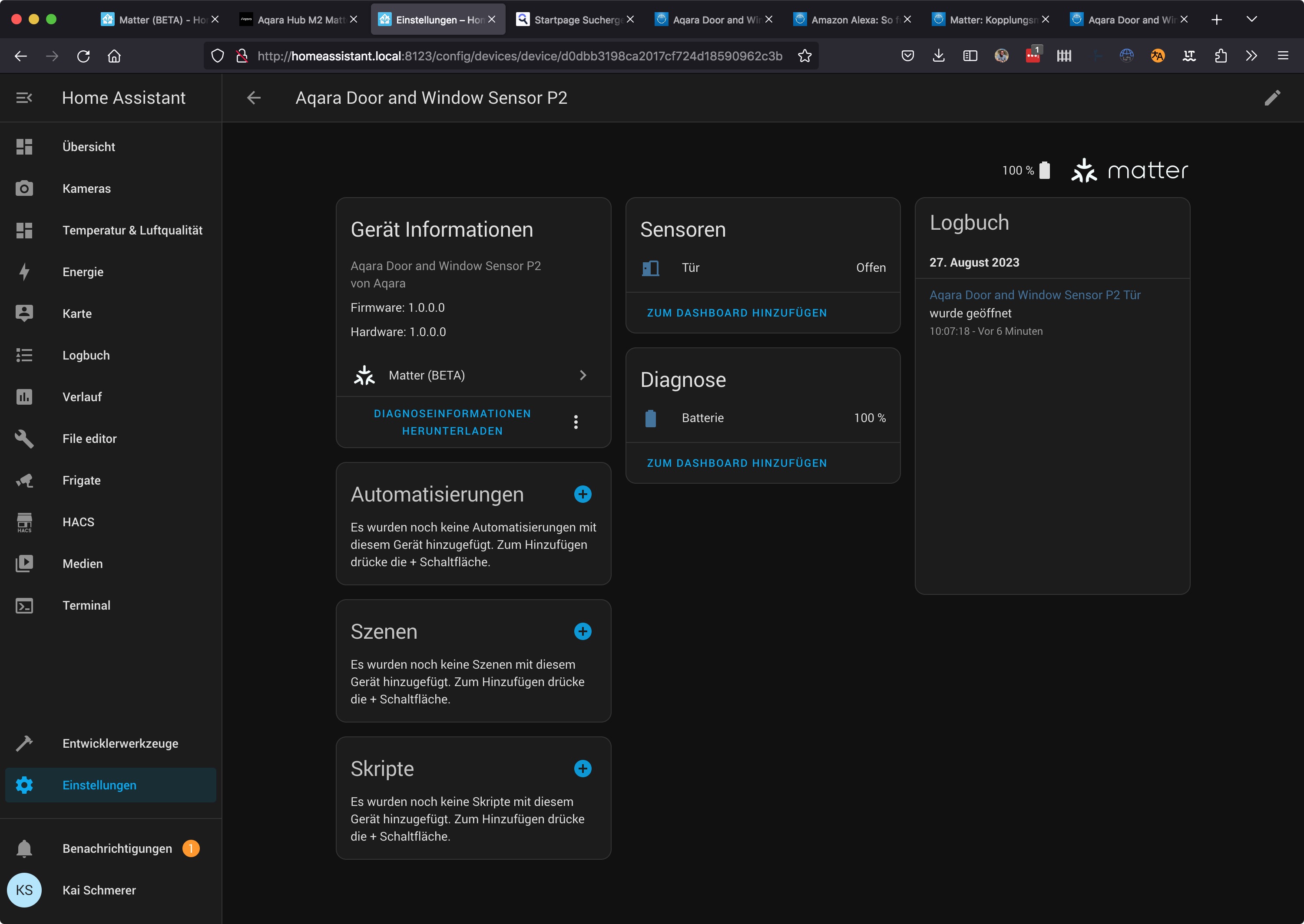Collapse the Home Assistant sidebar menu icon

24,98
